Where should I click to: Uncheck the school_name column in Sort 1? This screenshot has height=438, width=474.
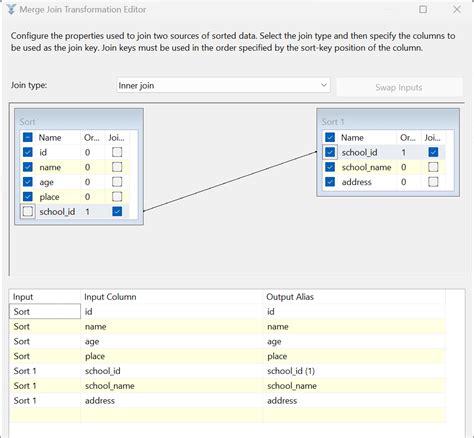tap(330, 167)
